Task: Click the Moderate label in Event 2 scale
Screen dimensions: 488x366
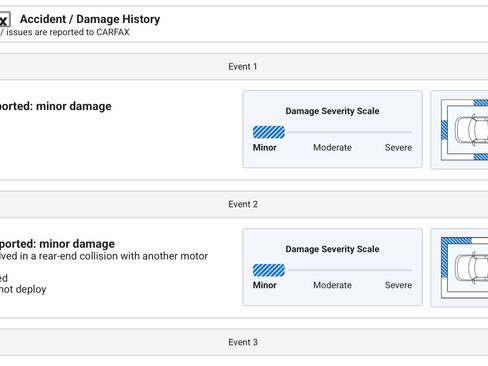Action: [332, 285]
